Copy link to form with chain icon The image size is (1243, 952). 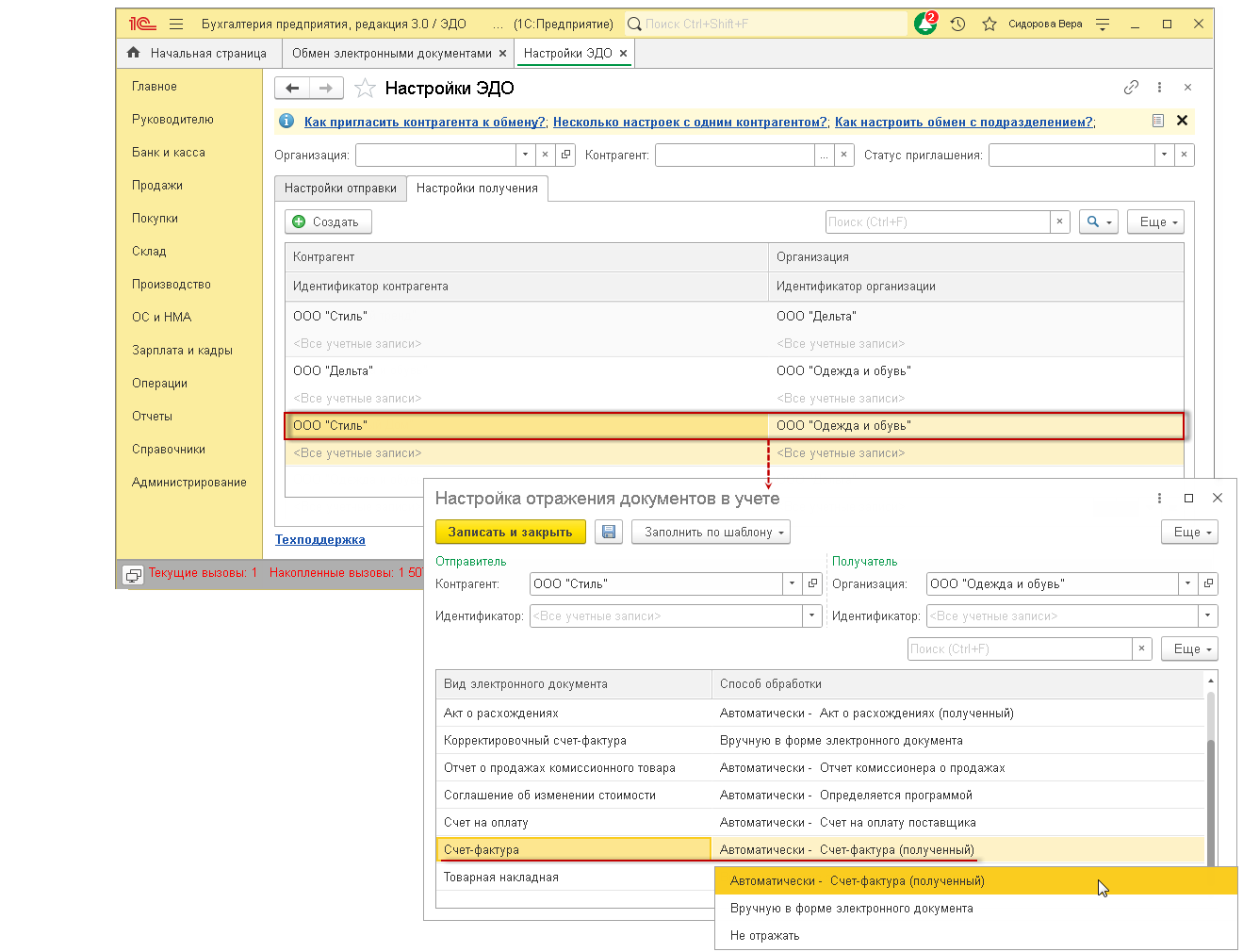coord(1131,88)
